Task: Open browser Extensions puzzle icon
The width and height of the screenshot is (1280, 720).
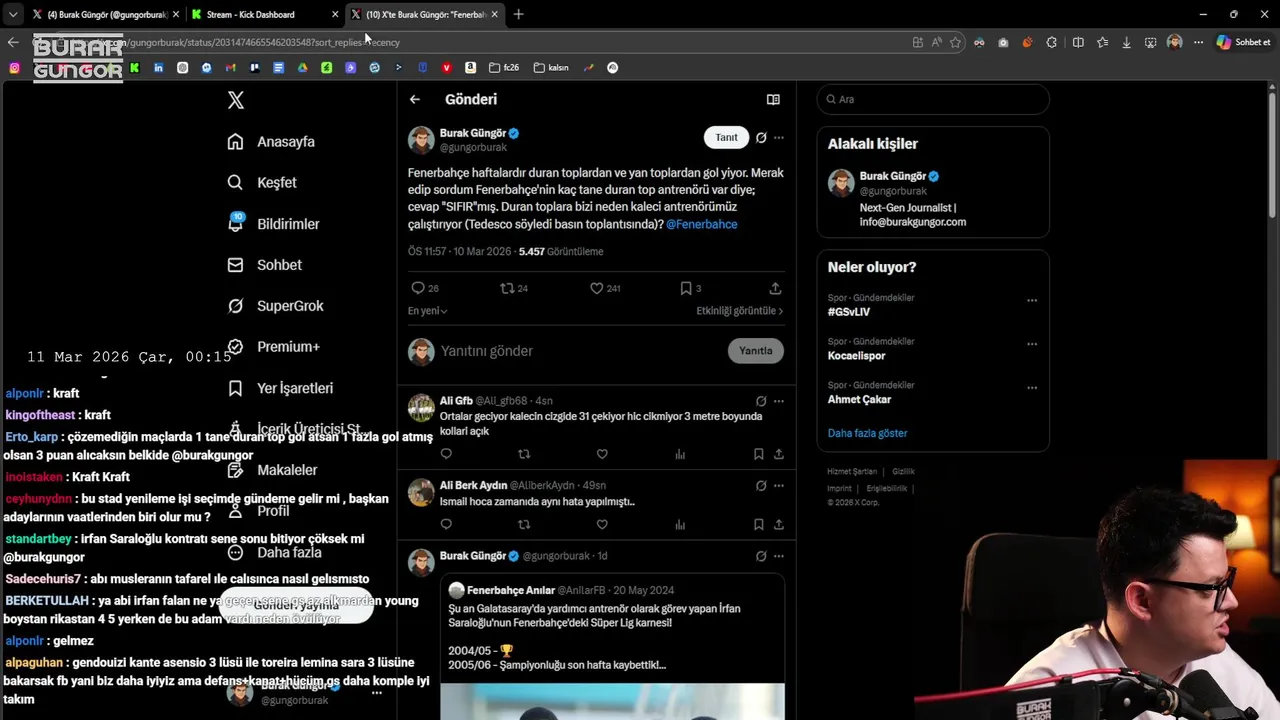Action: [x=1052, y=42]
